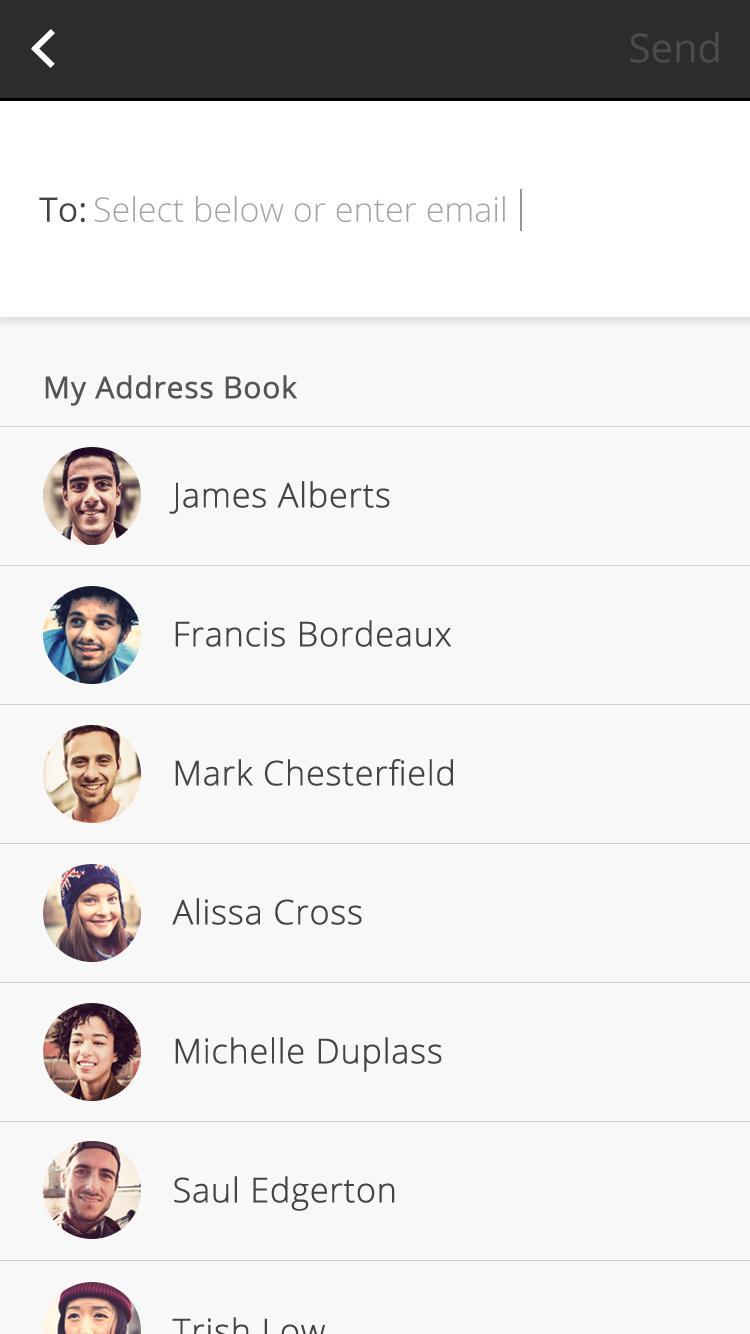Choose Trish Low at list bottom
The width and height of the screenshot is (750, 1334).
click(249, 1322)
